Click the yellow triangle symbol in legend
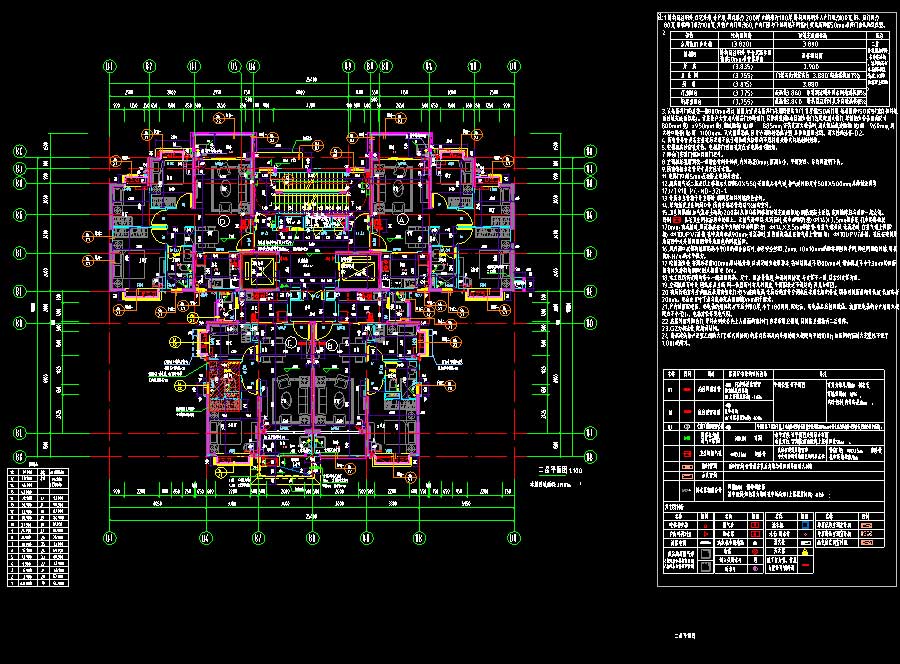This screenshot has height=664, width=900. pyautogui.click(x=804, y=552)
